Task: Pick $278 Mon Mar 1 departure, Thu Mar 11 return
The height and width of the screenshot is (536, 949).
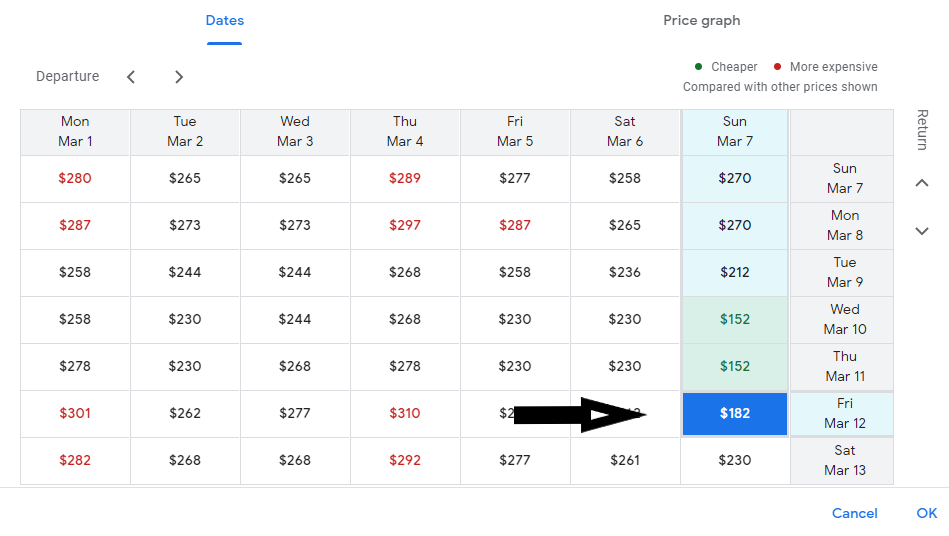Action: point(75,366)
